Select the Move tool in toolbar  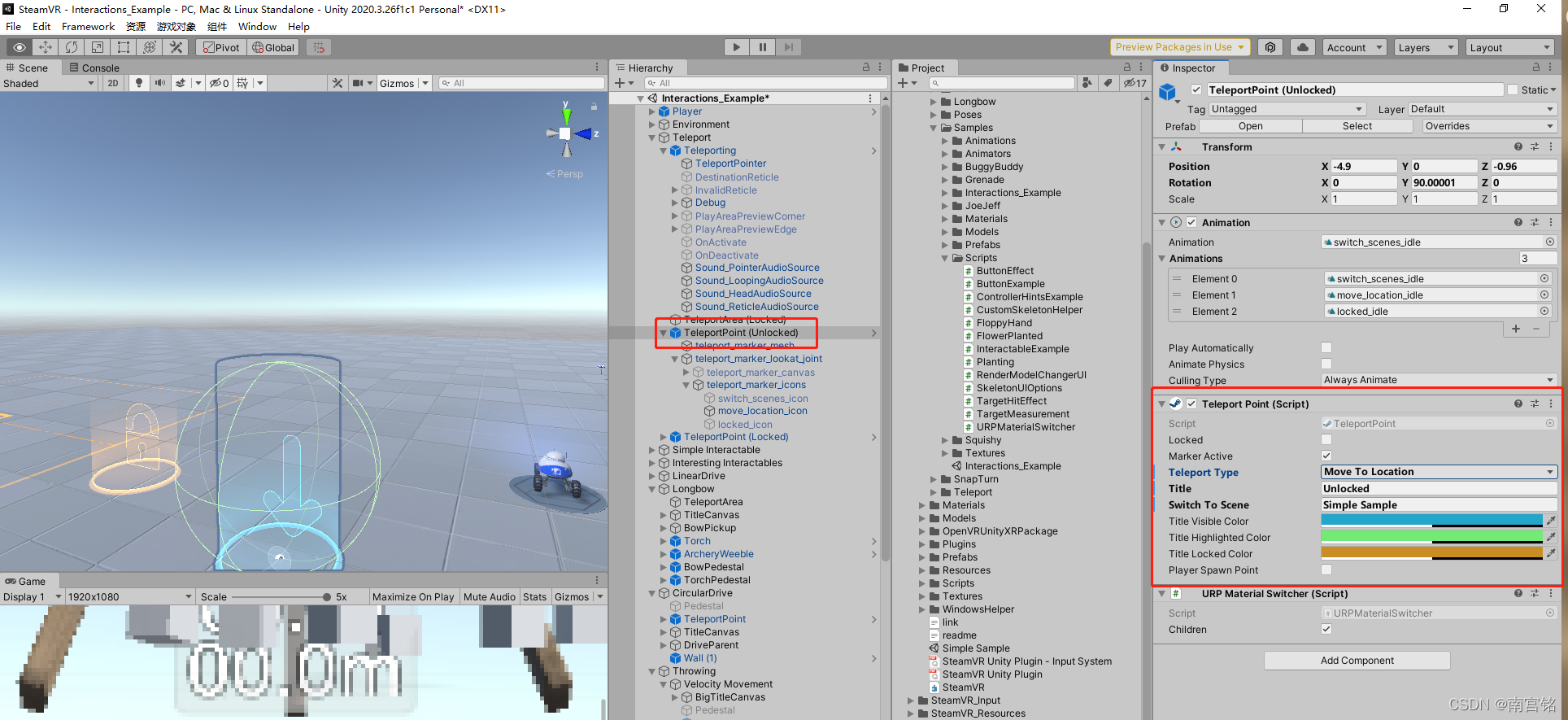pyautogui.click(x=46, y=47)
